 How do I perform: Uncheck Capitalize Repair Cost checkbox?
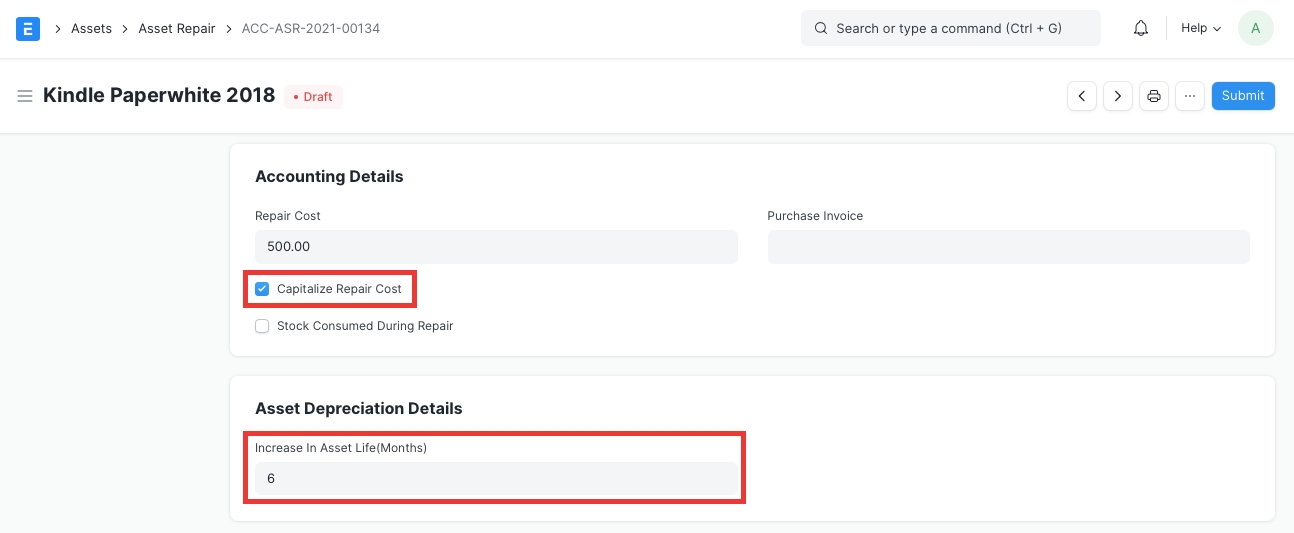click(x=262, y=289)
